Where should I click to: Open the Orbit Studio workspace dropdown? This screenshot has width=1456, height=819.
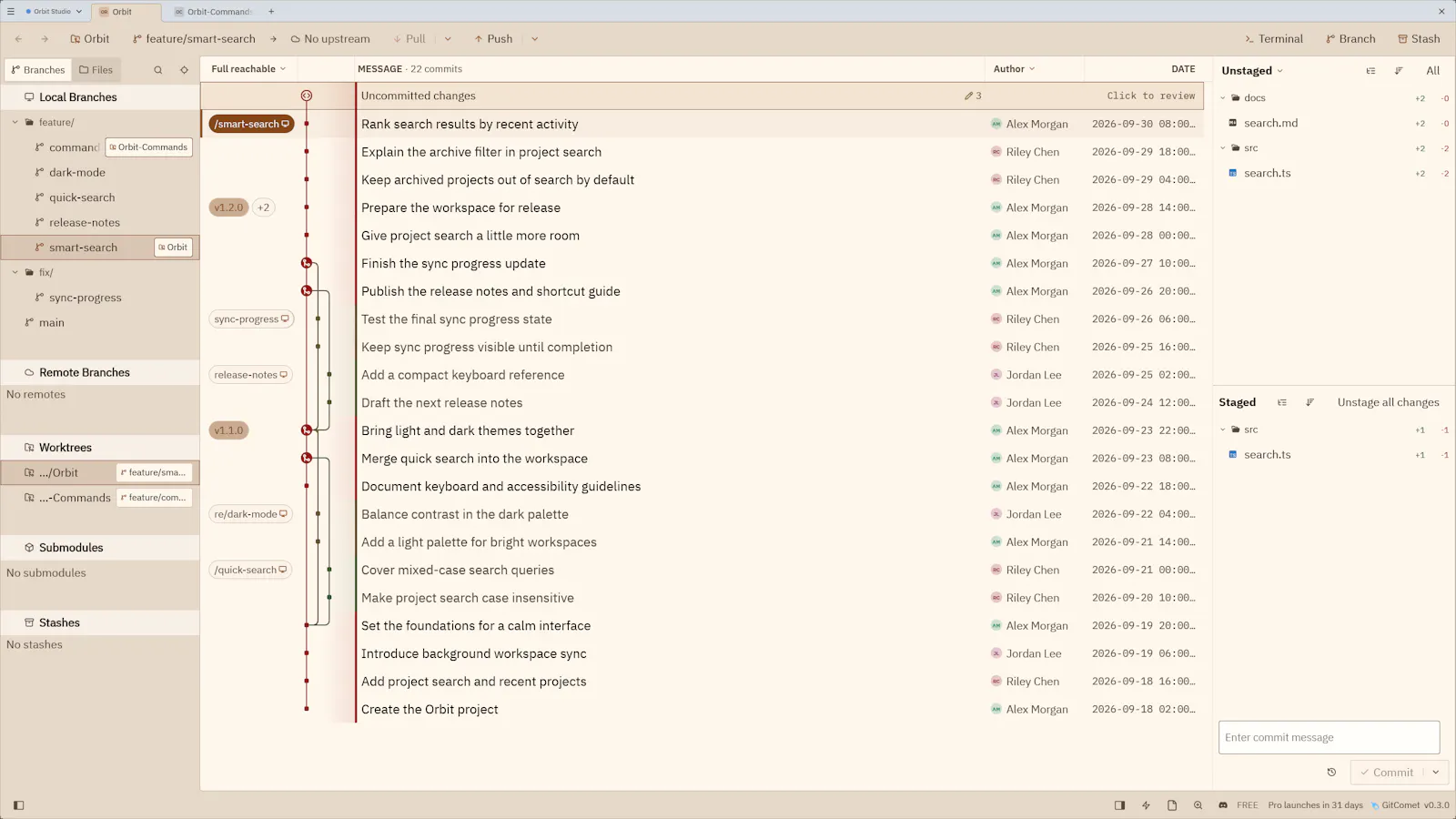pyautogui.click(x=54, y=12)
